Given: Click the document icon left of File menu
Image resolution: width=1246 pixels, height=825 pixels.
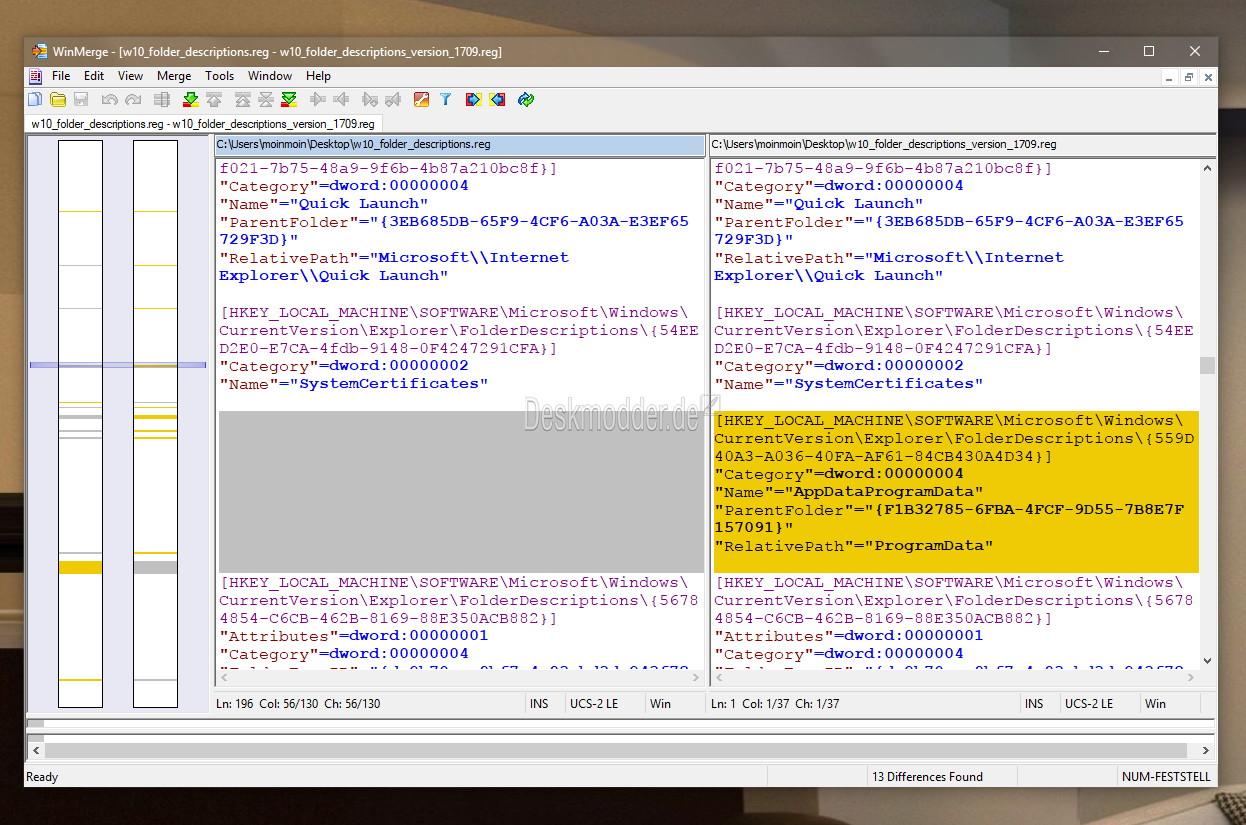Looking at the screenshot, I should 35,76.
